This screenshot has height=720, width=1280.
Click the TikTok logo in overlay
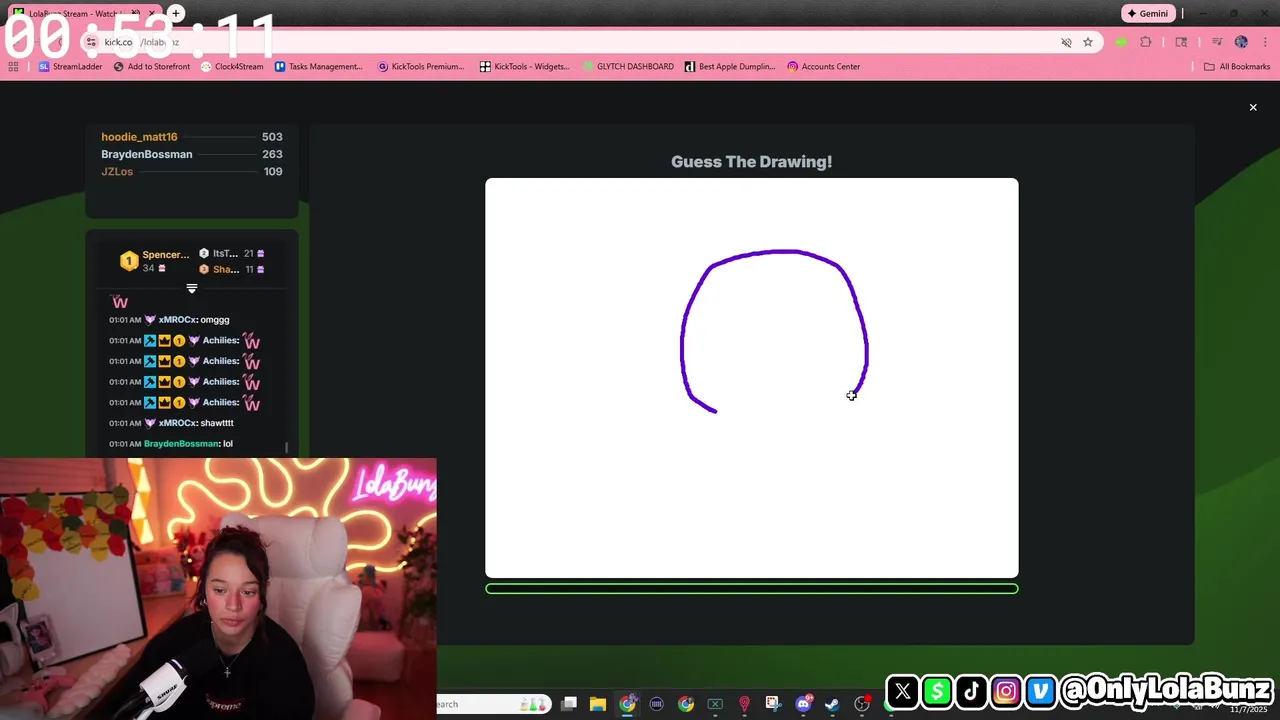pyautogui.click(x=971, y=690)
